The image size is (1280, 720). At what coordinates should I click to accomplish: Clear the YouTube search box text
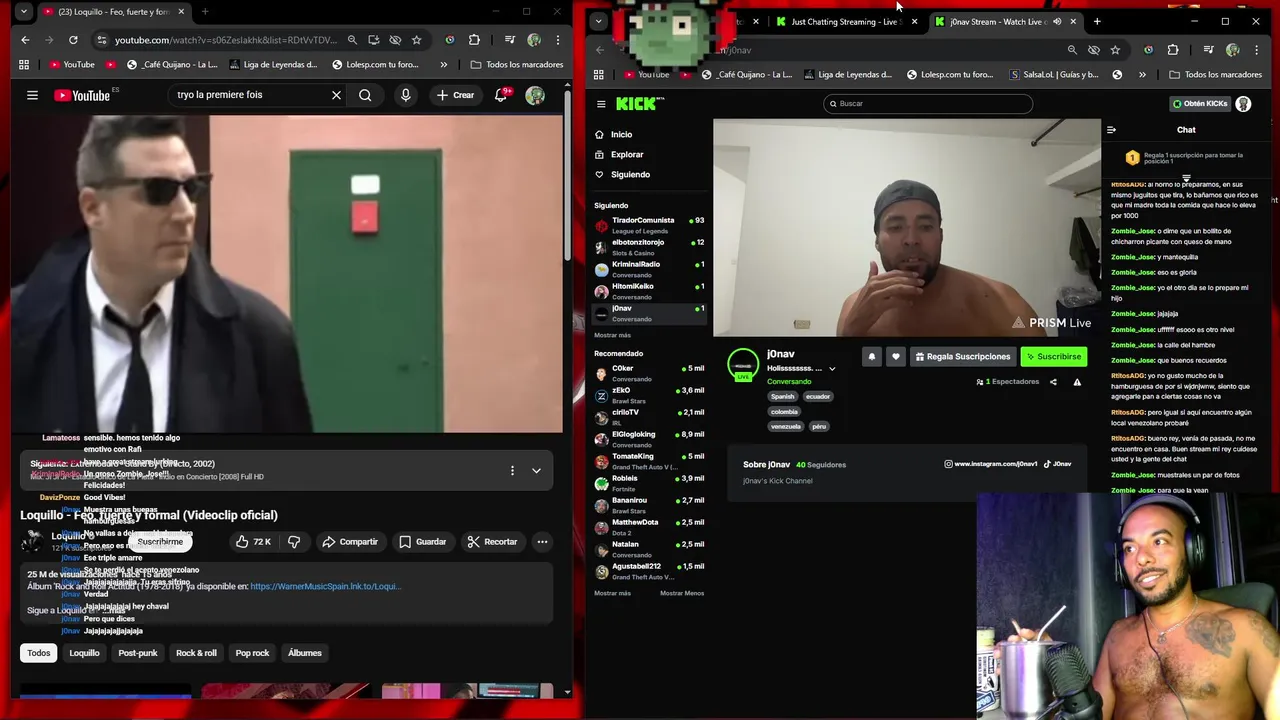tap(336, 95)
